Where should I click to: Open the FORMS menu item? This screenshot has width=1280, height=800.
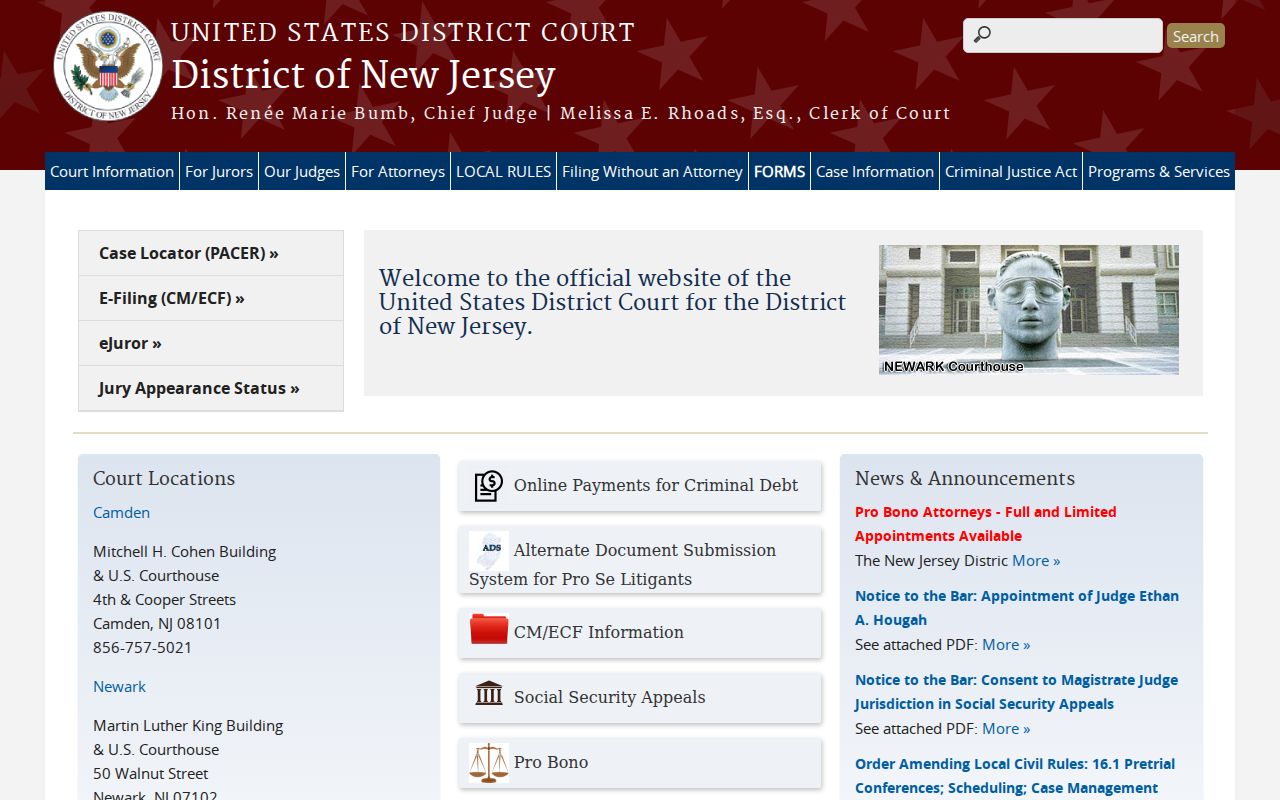[x=779, y=171]
